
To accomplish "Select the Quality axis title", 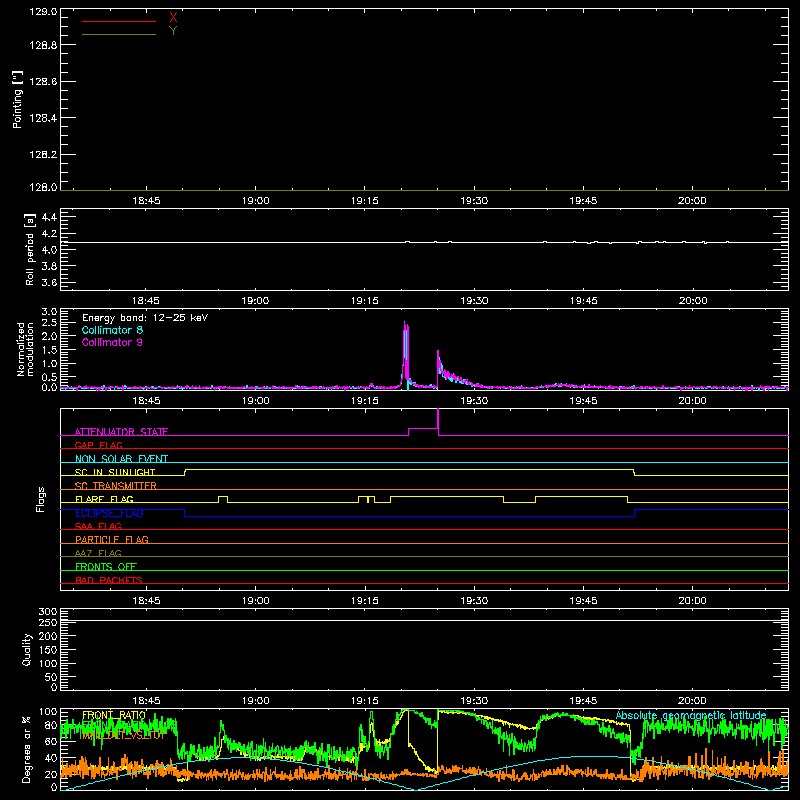I will pyautogui.click(x=27, y=649).
